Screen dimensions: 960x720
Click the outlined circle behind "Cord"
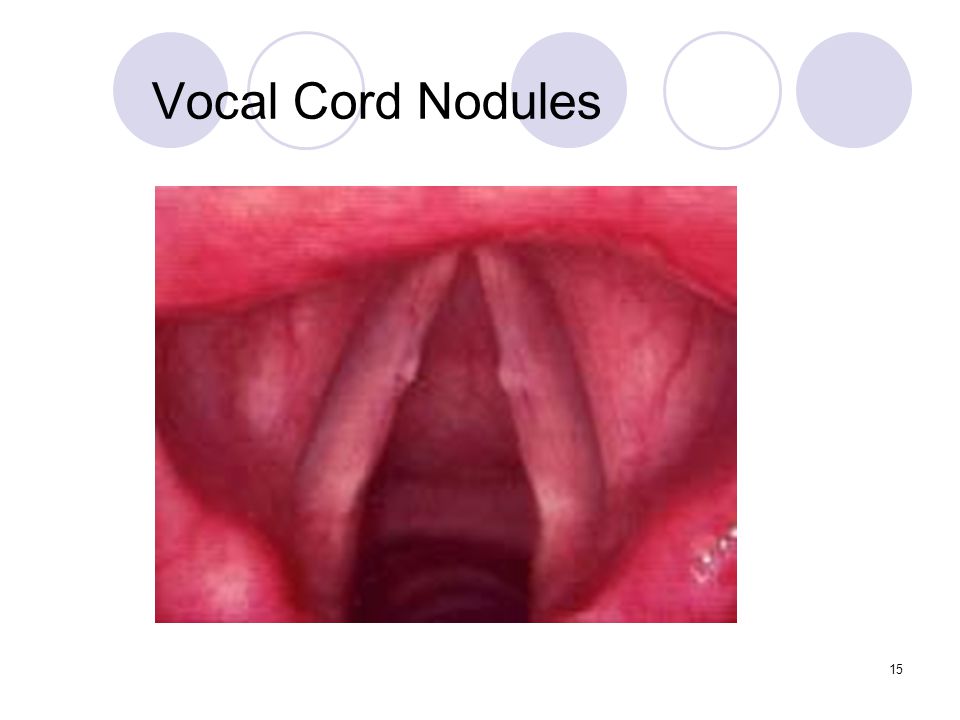coord(306,90)
